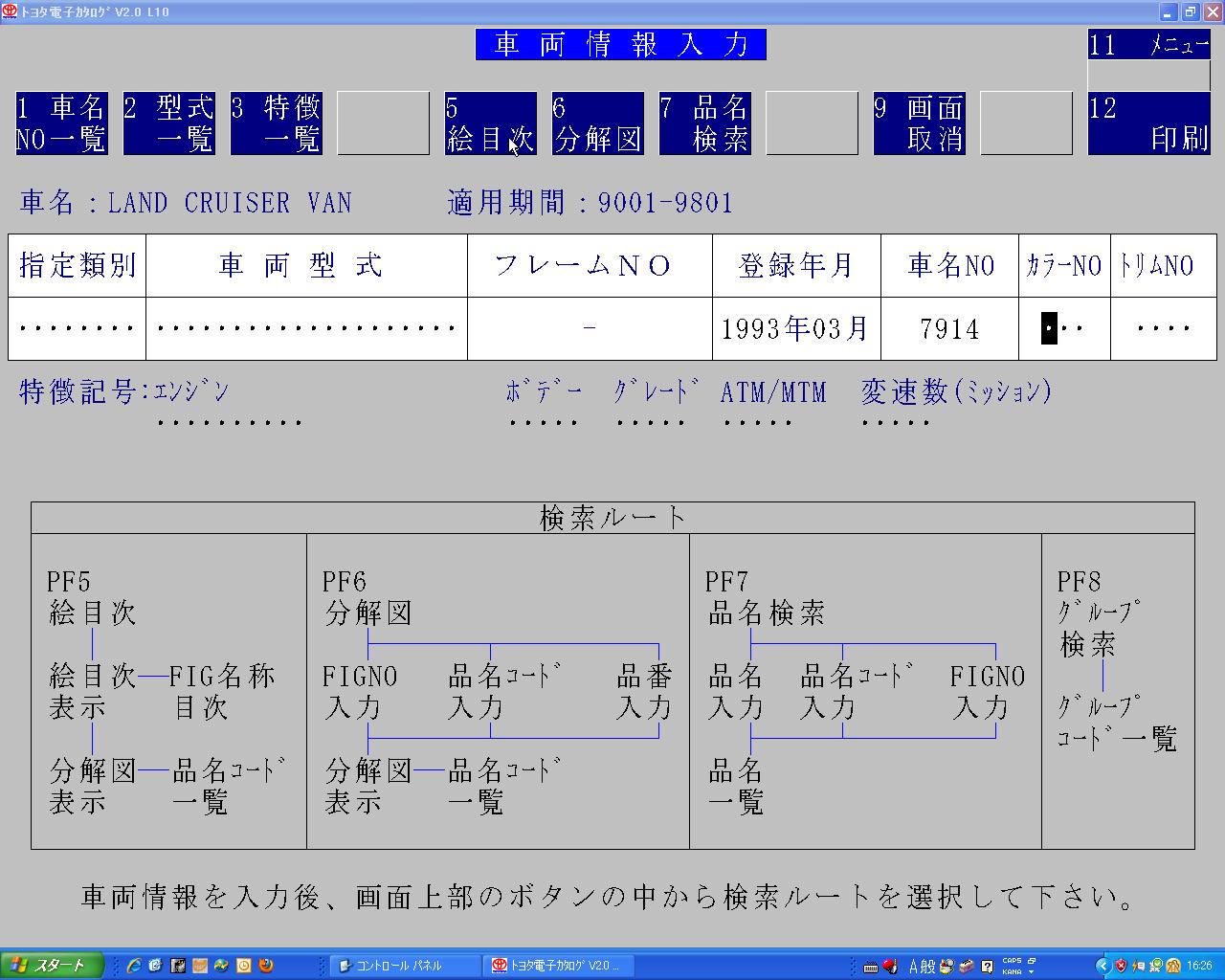Screen dimensions: 1225x980
Task: Open the 2 型式一覧 list button
Action: coord(169,123)
